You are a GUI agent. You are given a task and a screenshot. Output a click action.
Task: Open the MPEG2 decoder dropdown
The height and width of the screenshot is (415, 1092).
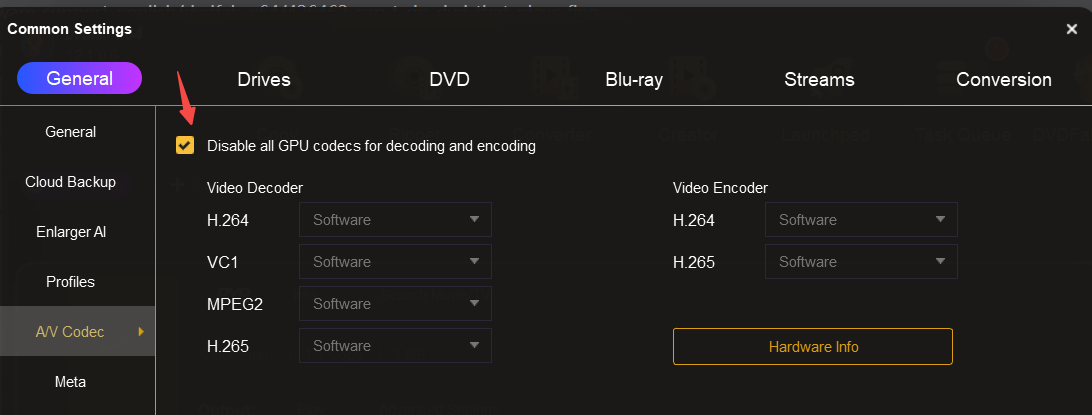point(395,304)
